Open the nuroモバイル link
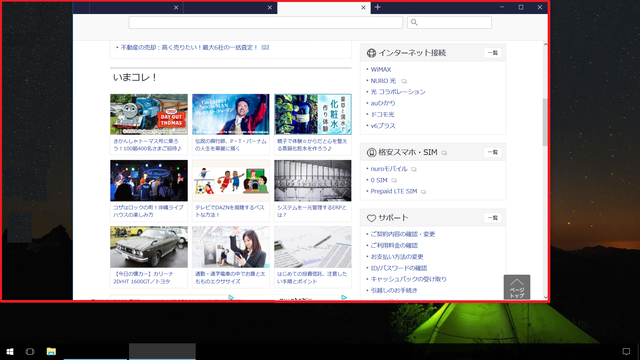Image resolution: width=640 pixels, height=360 pixels. click(x=389, y=169)
